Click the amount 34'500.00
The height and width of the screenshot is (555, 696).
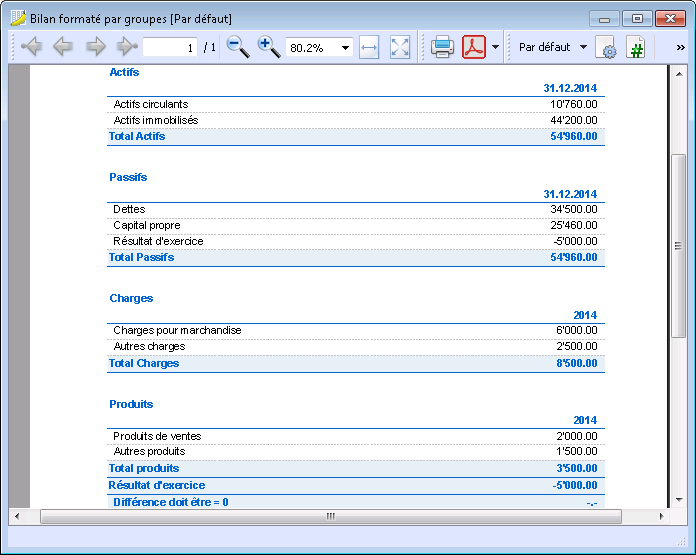tap(573, 209)
